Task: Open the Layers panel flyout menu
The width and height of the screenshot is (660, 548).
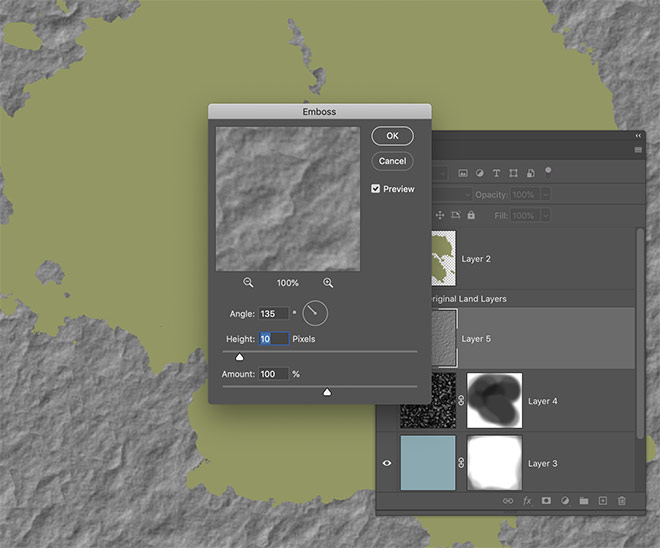Action: pos(638,150)
